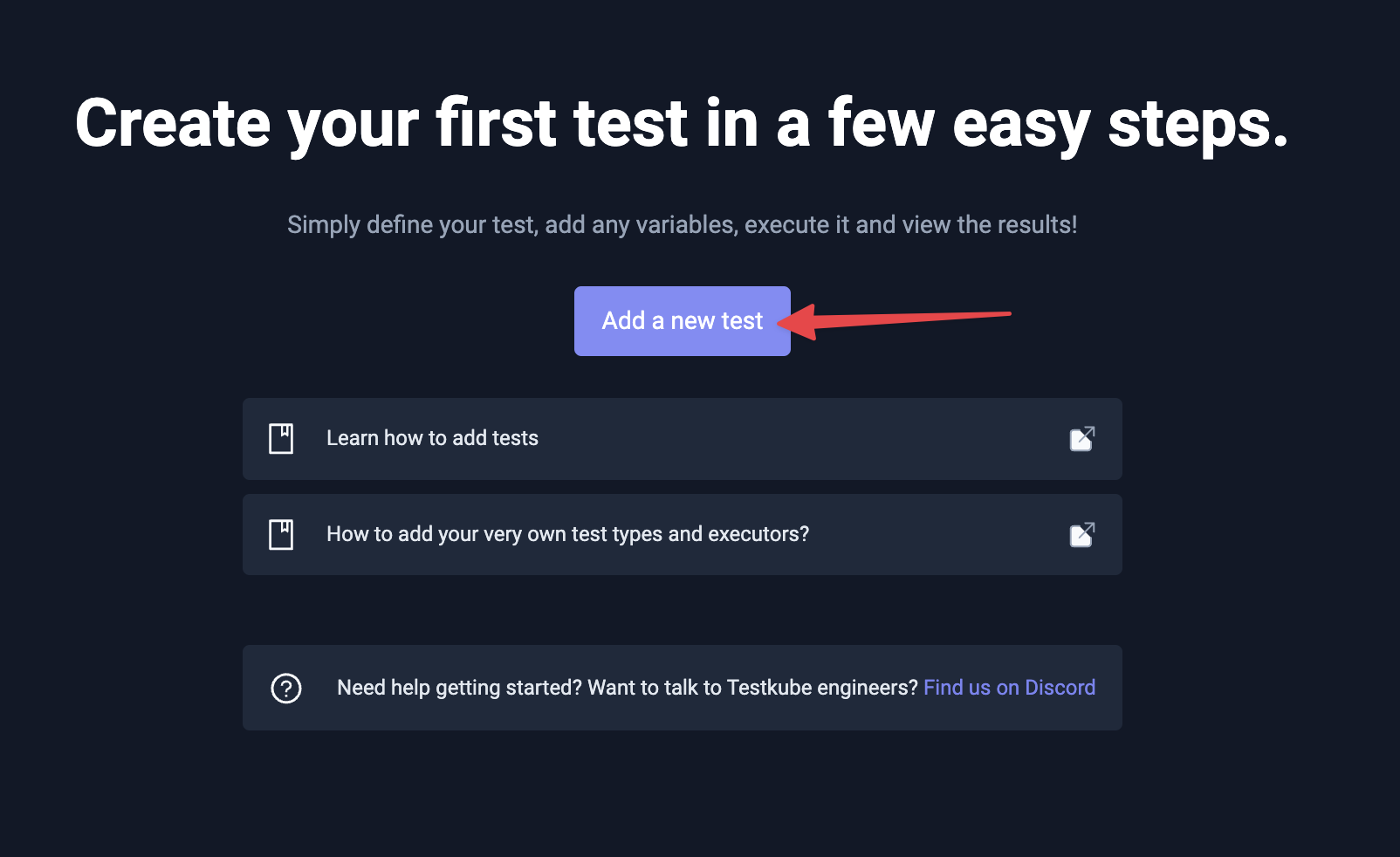This screenshot has width=1400, height=857.
Task: Open the bookmark icon beside Learn how to add tests
Action: [x=281, y=438]
